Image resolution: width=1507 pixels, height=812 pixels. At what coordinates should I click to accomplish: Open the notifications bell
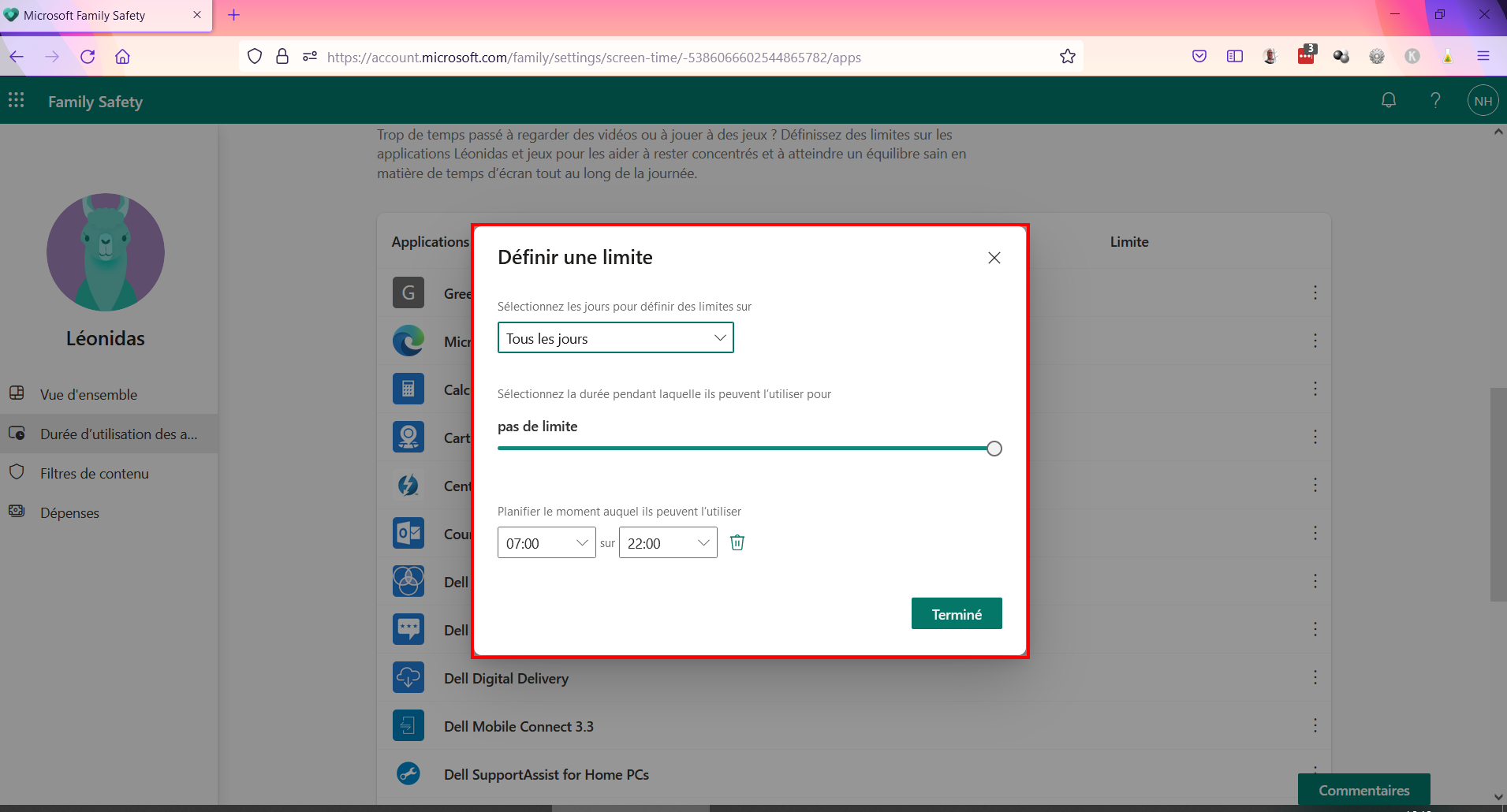(1389, 100)
